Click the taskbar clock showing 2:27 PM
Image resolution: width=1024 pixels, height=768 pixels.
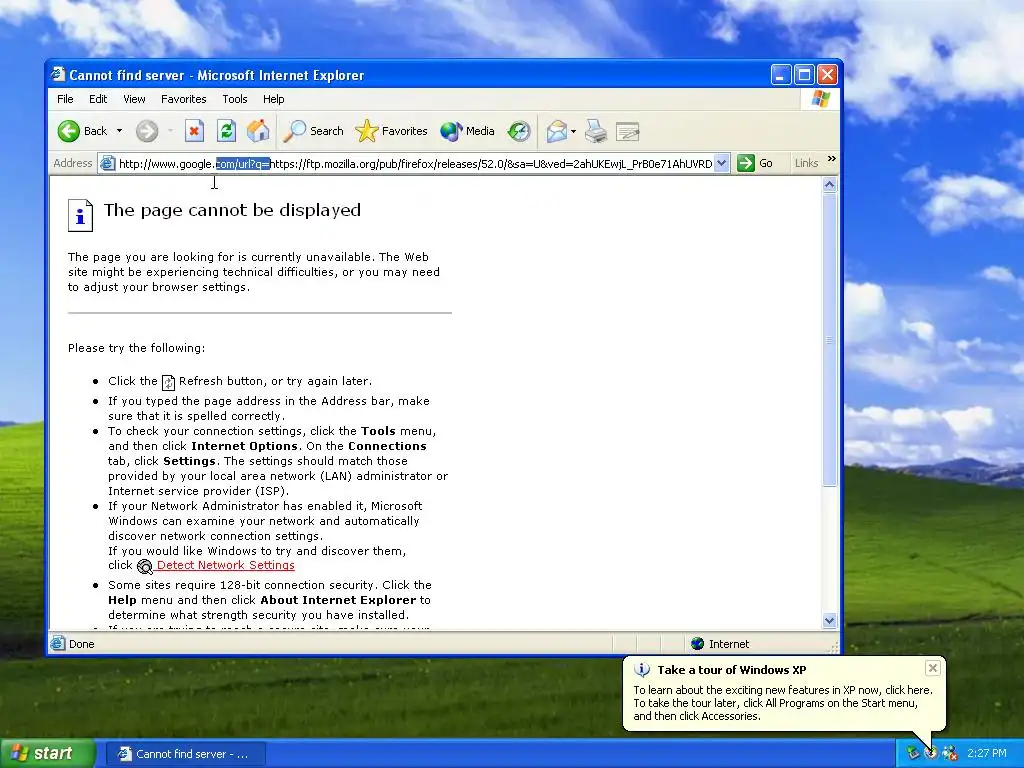(x=986, y=754)
